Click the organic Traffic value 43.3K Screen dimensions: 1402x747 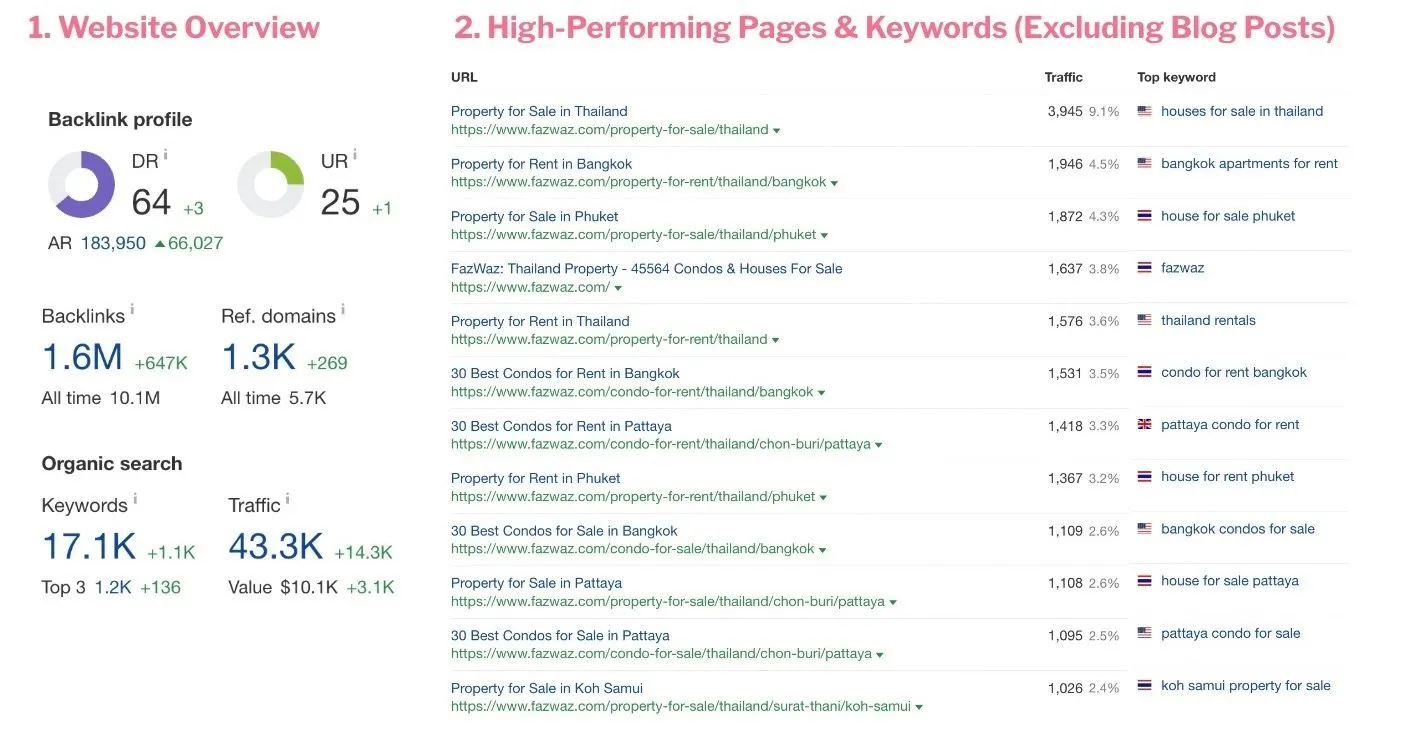click(x=276, y=547)
